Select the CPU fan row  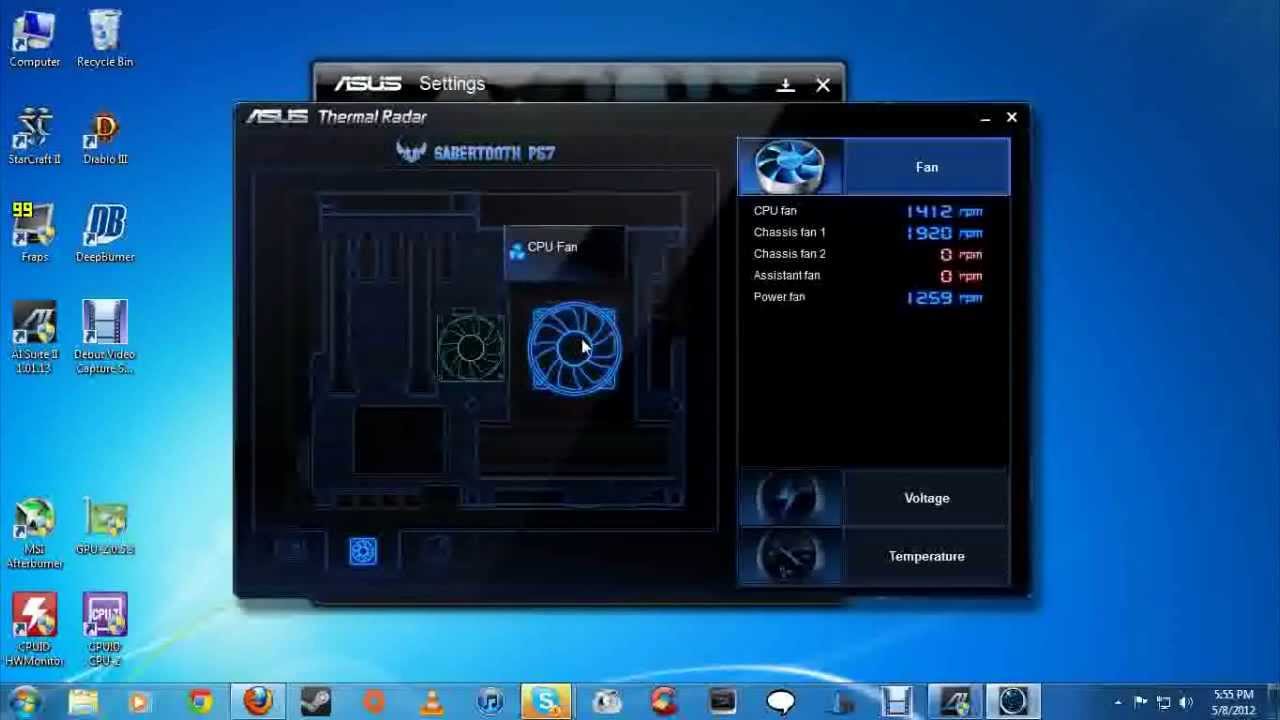click(868, 211)
